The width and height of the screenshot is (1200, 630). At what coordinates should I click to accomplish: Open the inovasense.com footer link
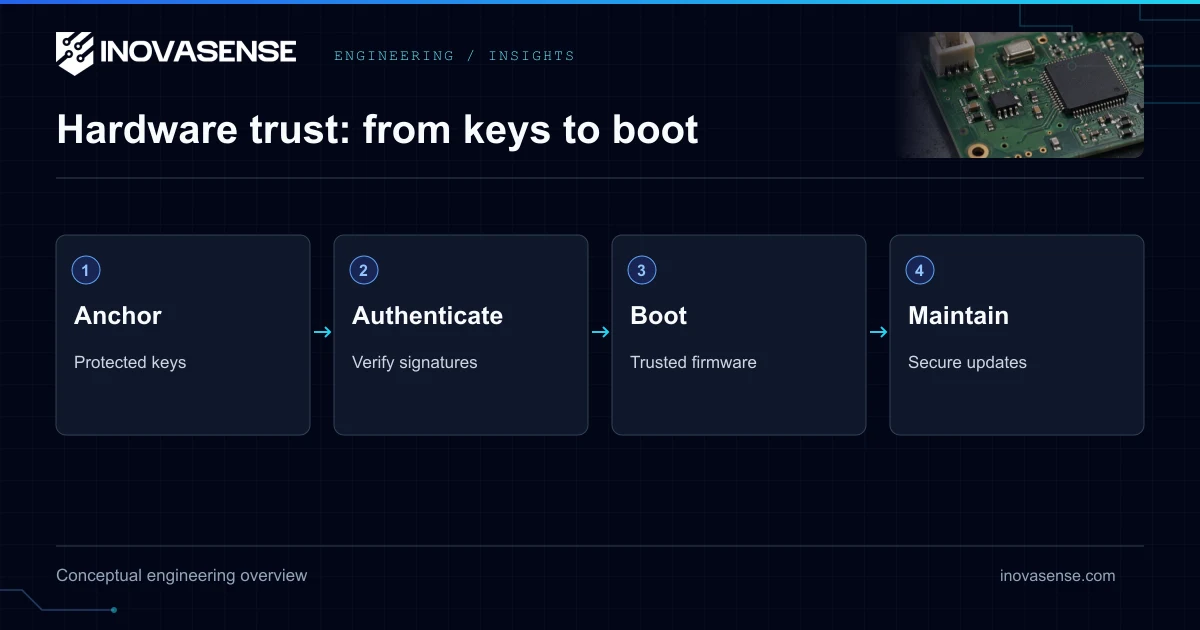click(x=1057, y=575)
